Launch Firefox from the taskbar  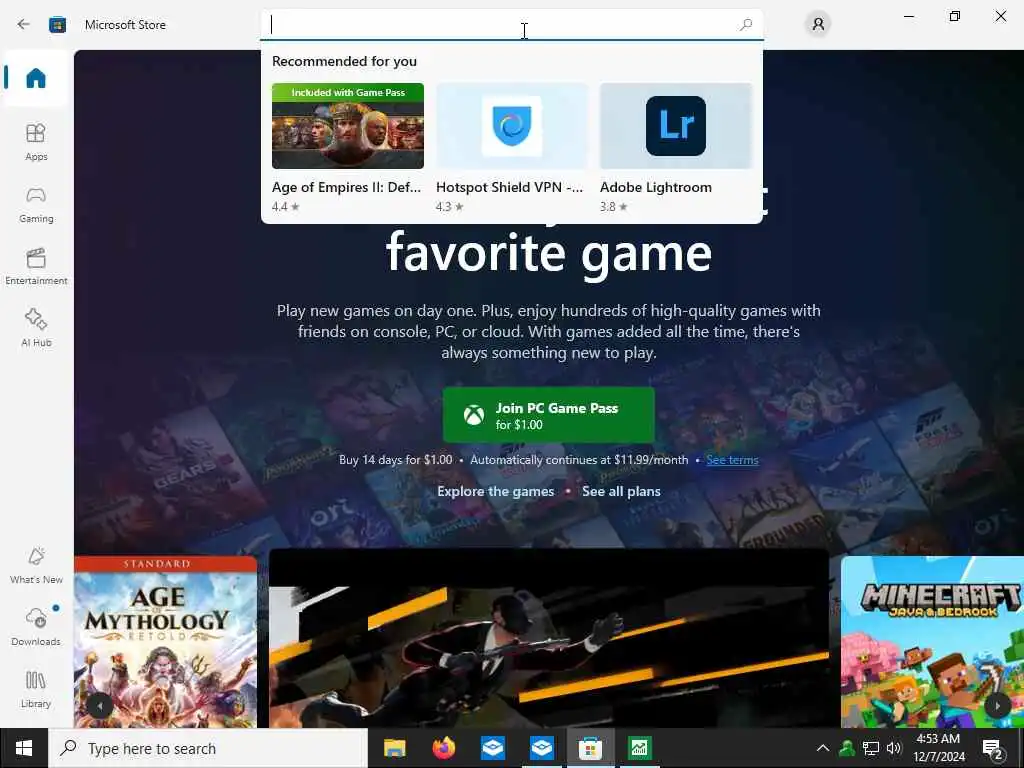[x=444, y=748]
